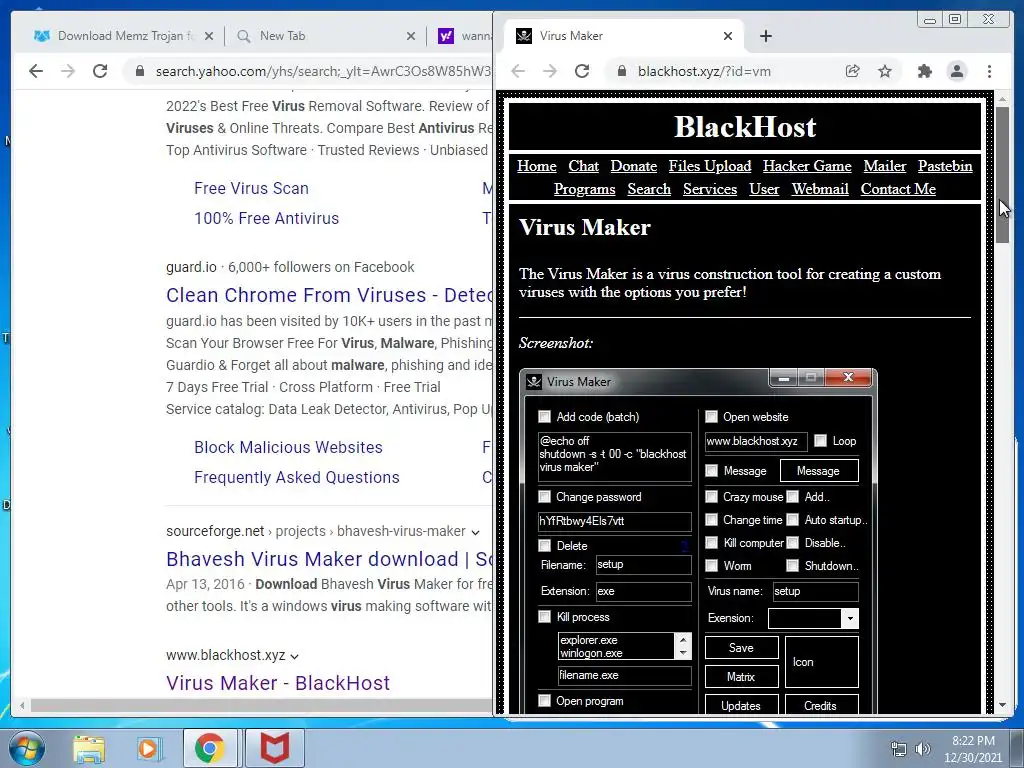This screenshot has width=1024, height=768.
Task: Launch Windows Media Player from taskbar
Action: point(148,748)
